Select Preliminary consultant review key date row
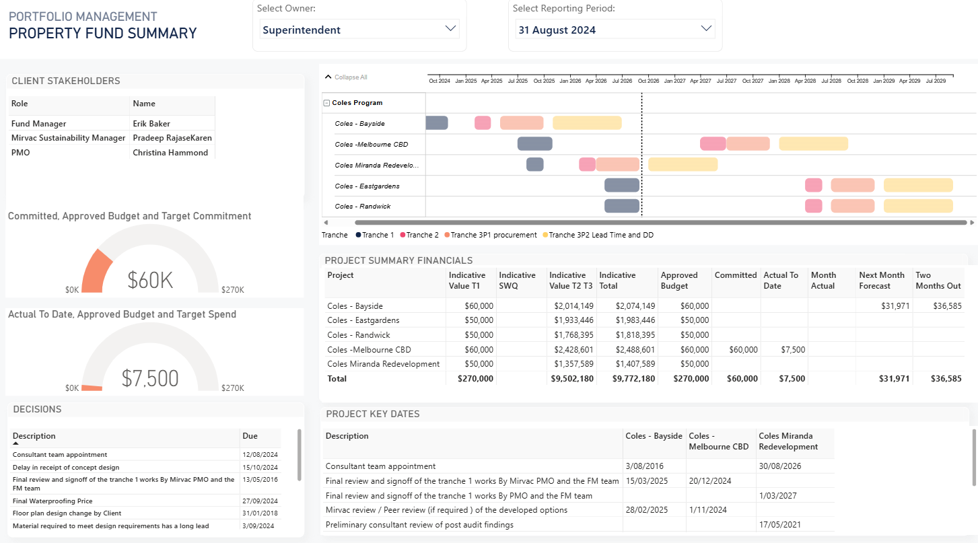 pos(579,525)
